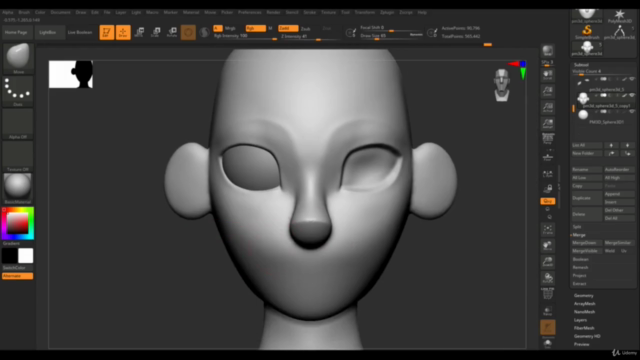
Task: Choose the Scale transform icon
Action: pyautogui.click(x=156, y=32)
